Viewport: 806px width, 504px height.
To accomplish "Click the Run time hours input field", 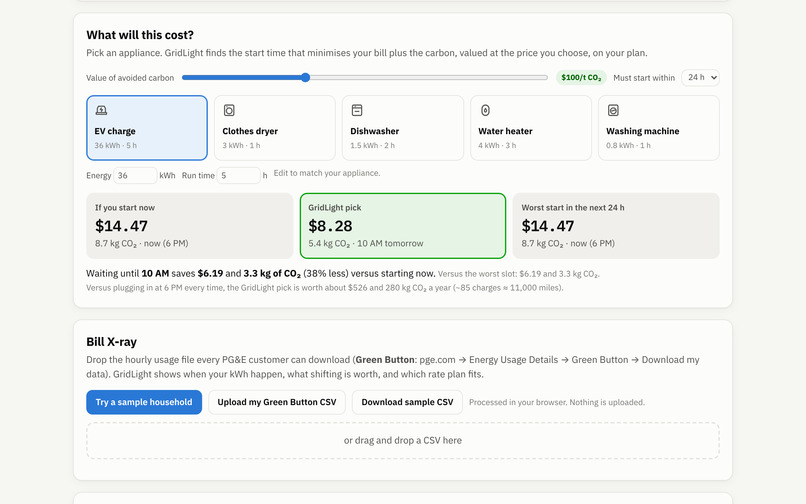I will tap(239, 175).
